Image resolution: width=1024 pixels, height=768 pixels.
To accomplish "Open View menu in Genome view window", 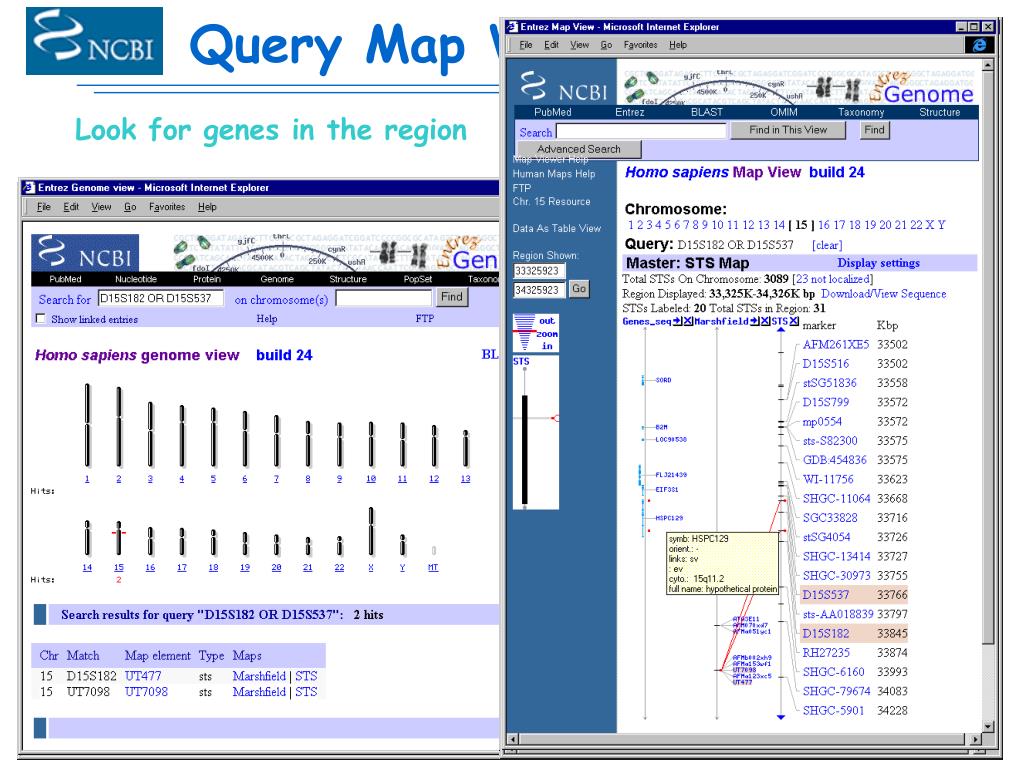I will (101, 207).
